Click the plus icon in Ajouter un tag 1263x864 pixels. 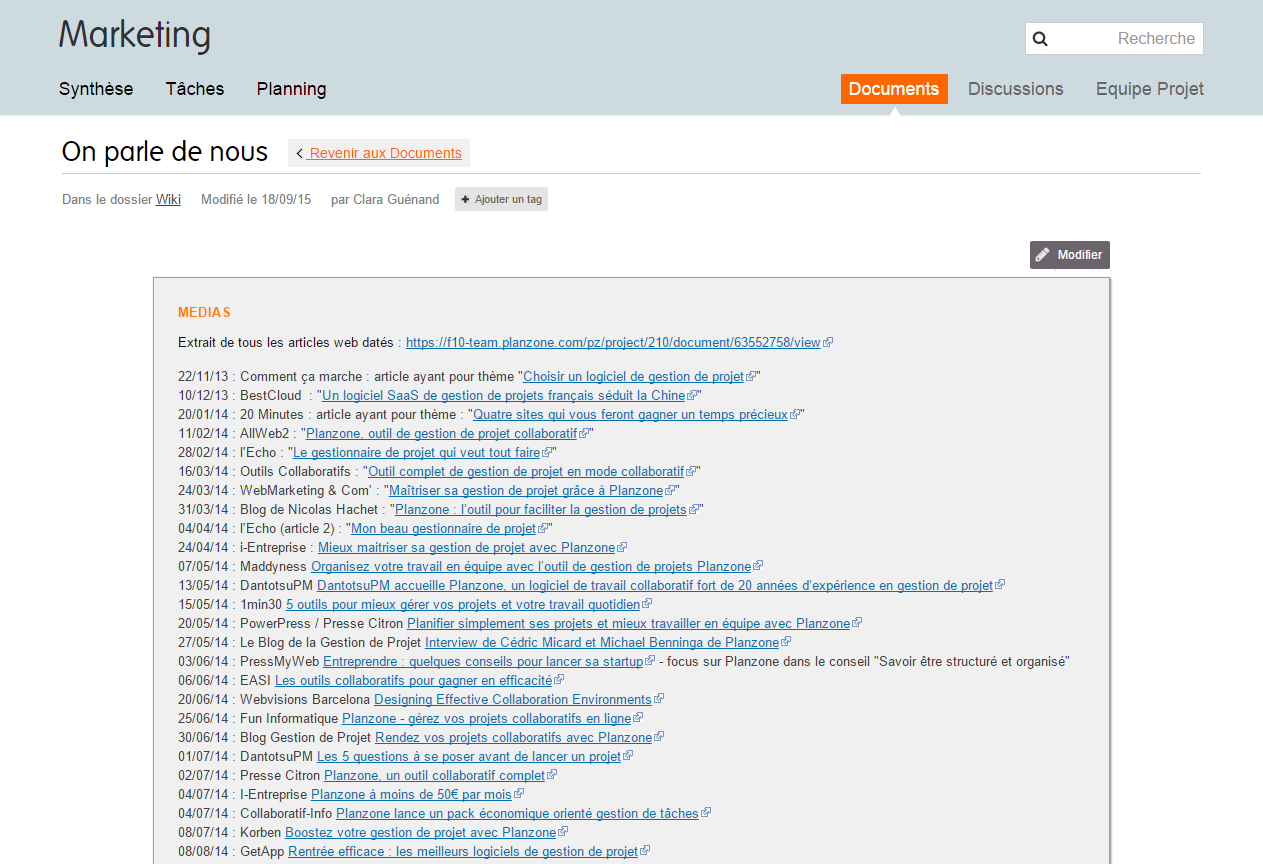(465, 199)
